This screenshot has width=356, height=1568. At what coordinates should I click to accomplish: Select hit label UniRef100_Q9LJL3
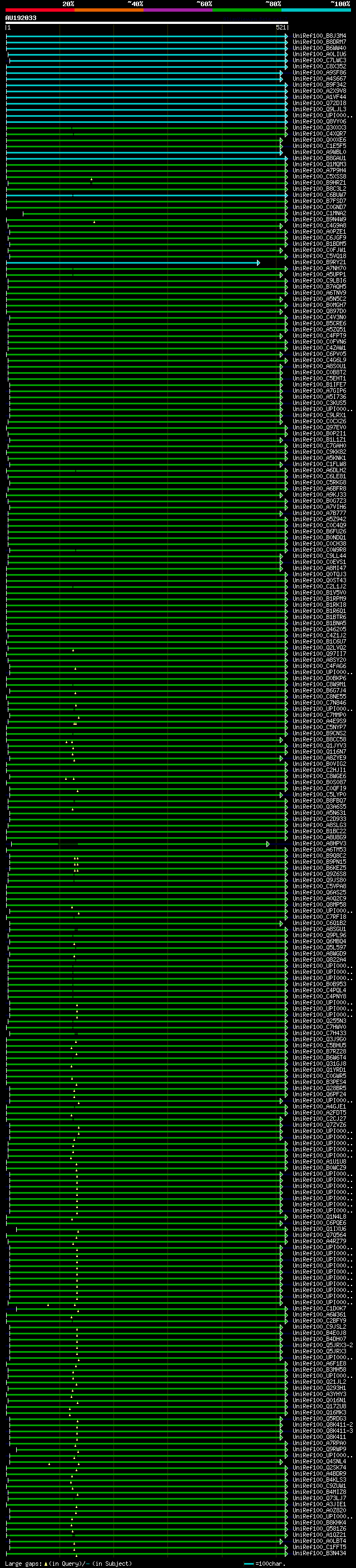pos(319,109)
